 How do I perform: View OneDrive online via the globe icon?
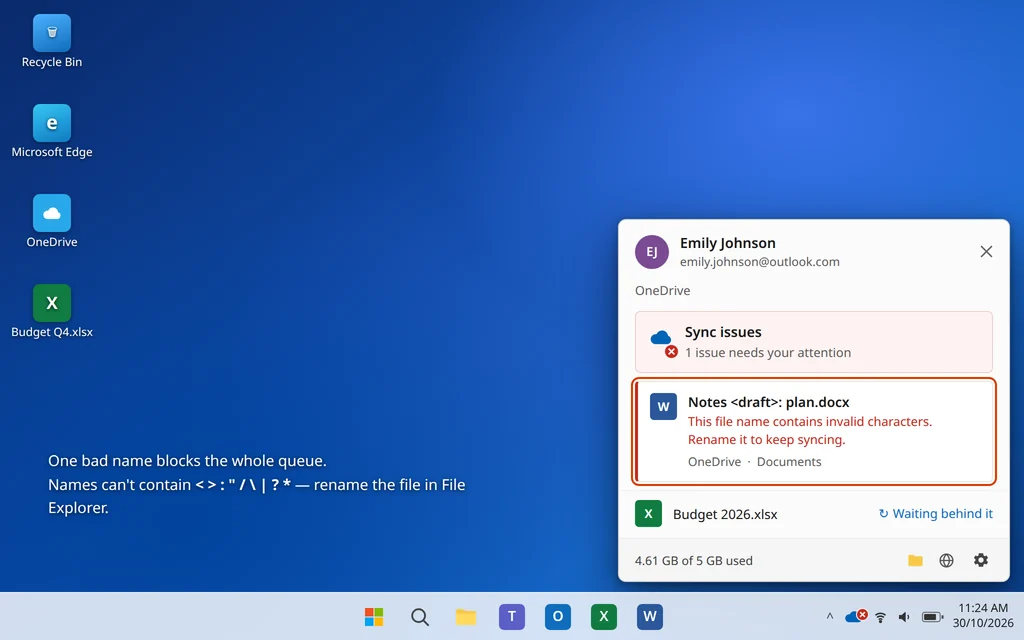pos(946,560)
